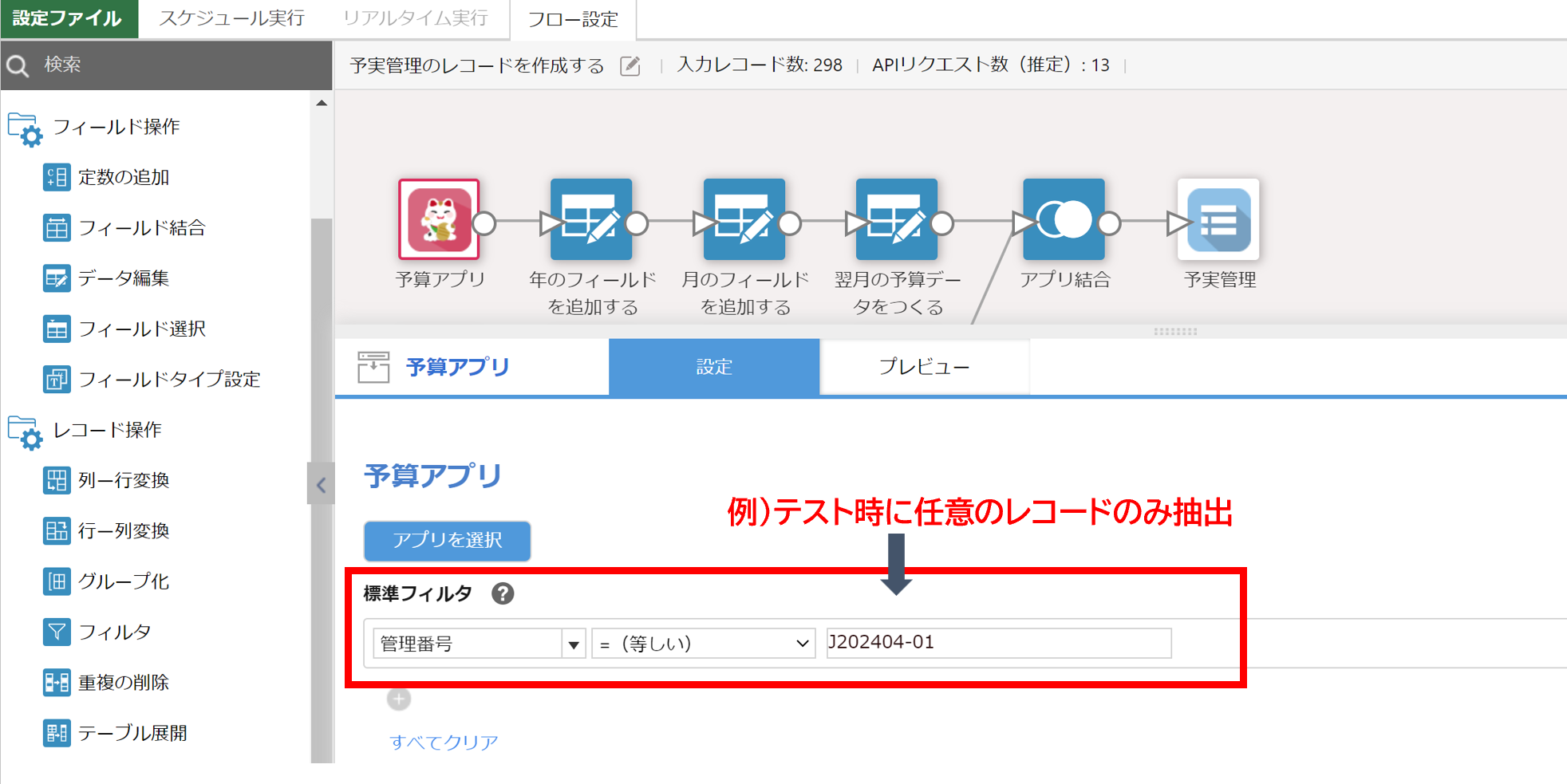Select the フィールド選択 tool icon
The height and width of the screenshot is (784, 1567).
[55, 329]
